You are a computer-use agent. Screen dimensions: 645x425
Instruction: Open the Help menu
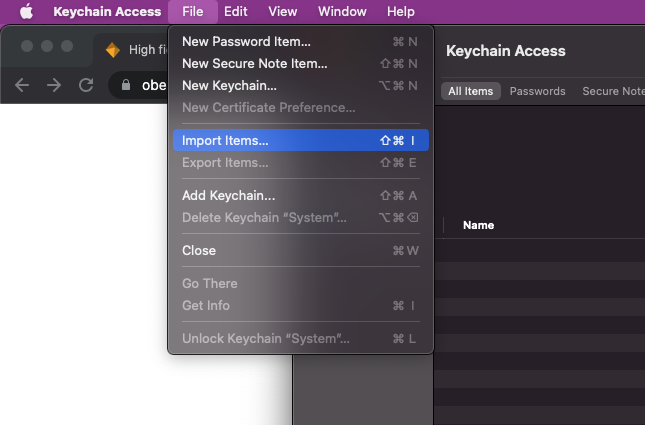pos(401,12)
